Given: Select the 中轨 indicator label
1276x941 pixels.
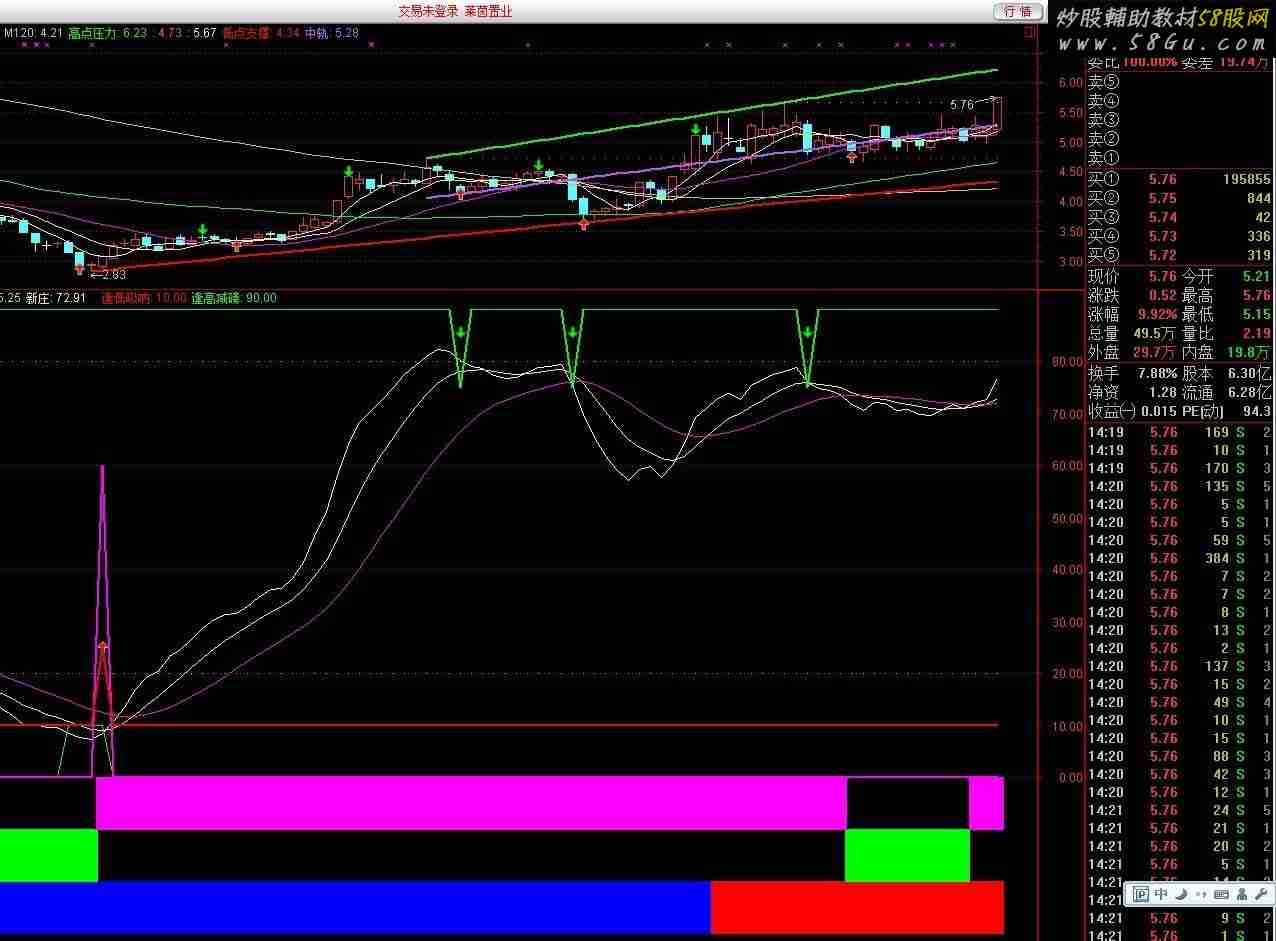Looking at the screenshot, I should (x=317, y=33).
